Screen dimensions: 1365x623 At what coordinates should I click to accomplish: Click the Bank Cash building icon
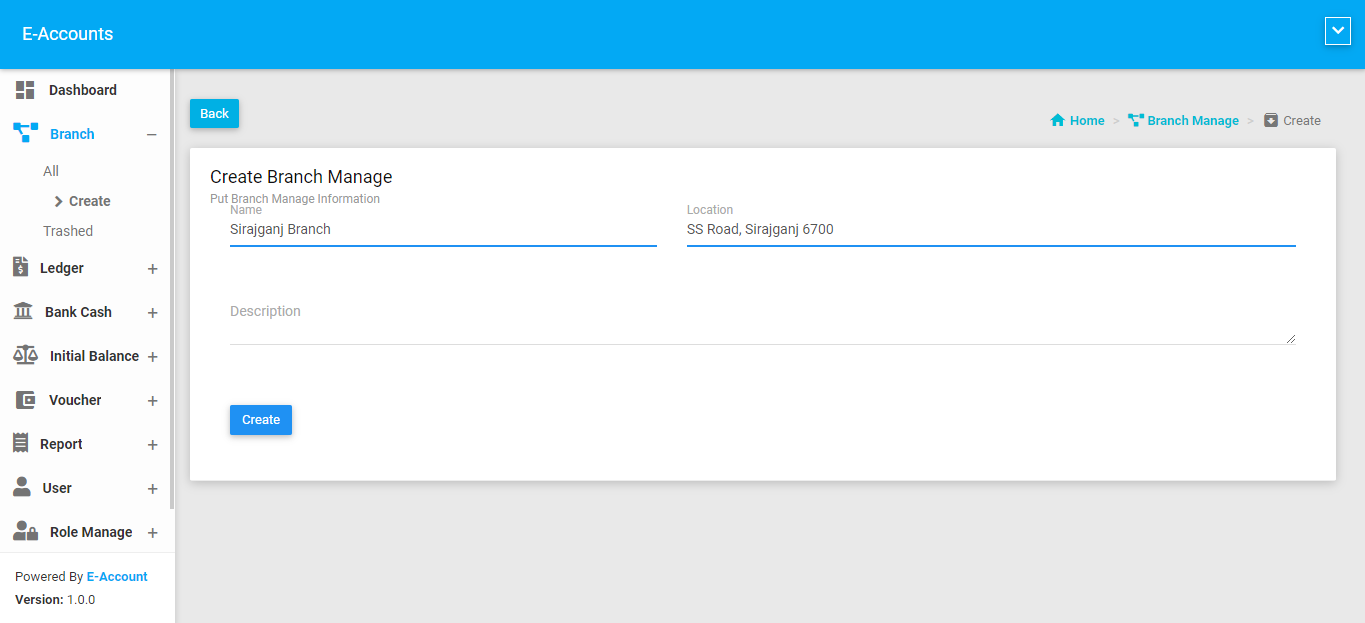22,312
